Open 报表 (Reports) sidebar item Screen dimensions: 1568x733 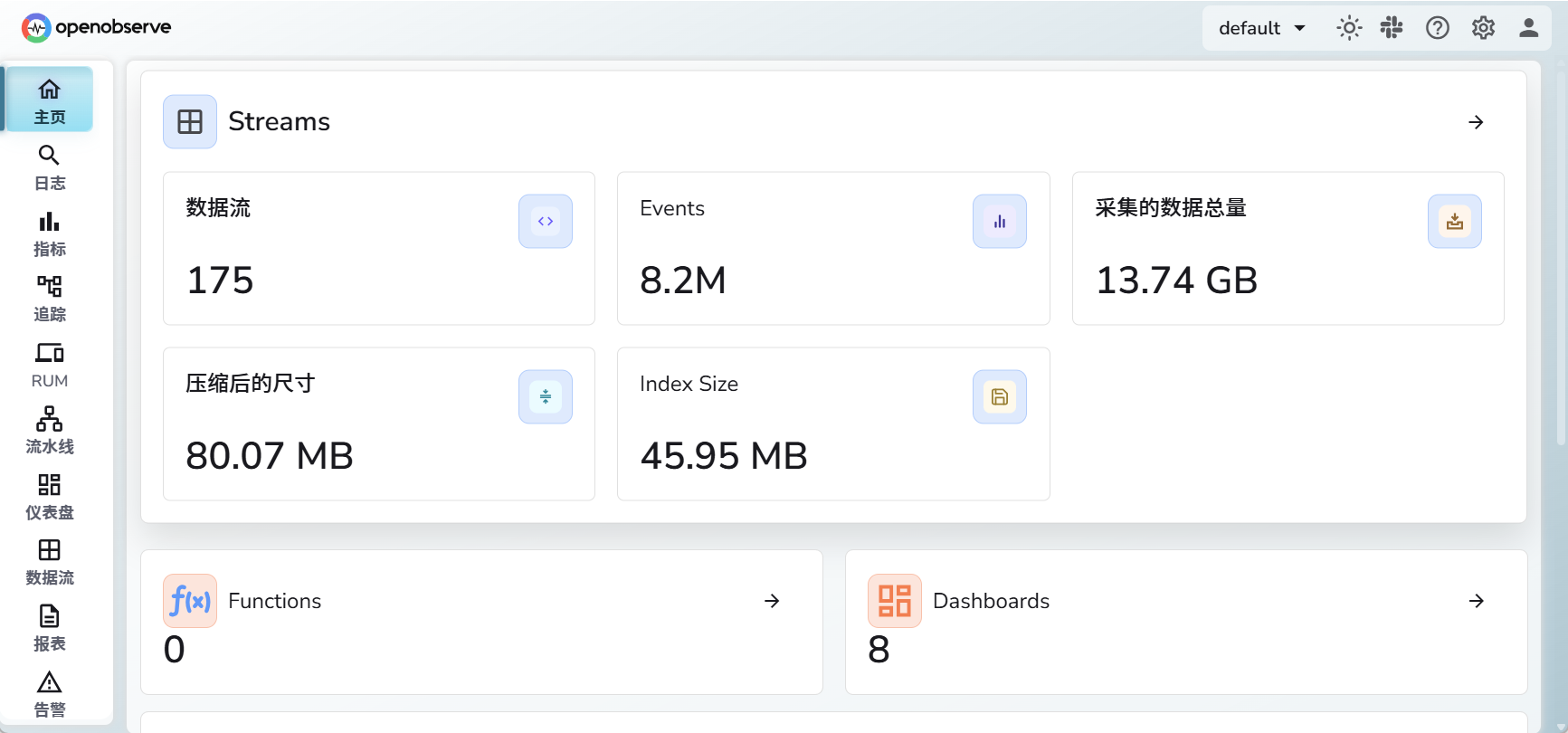[x=50, y=628]
